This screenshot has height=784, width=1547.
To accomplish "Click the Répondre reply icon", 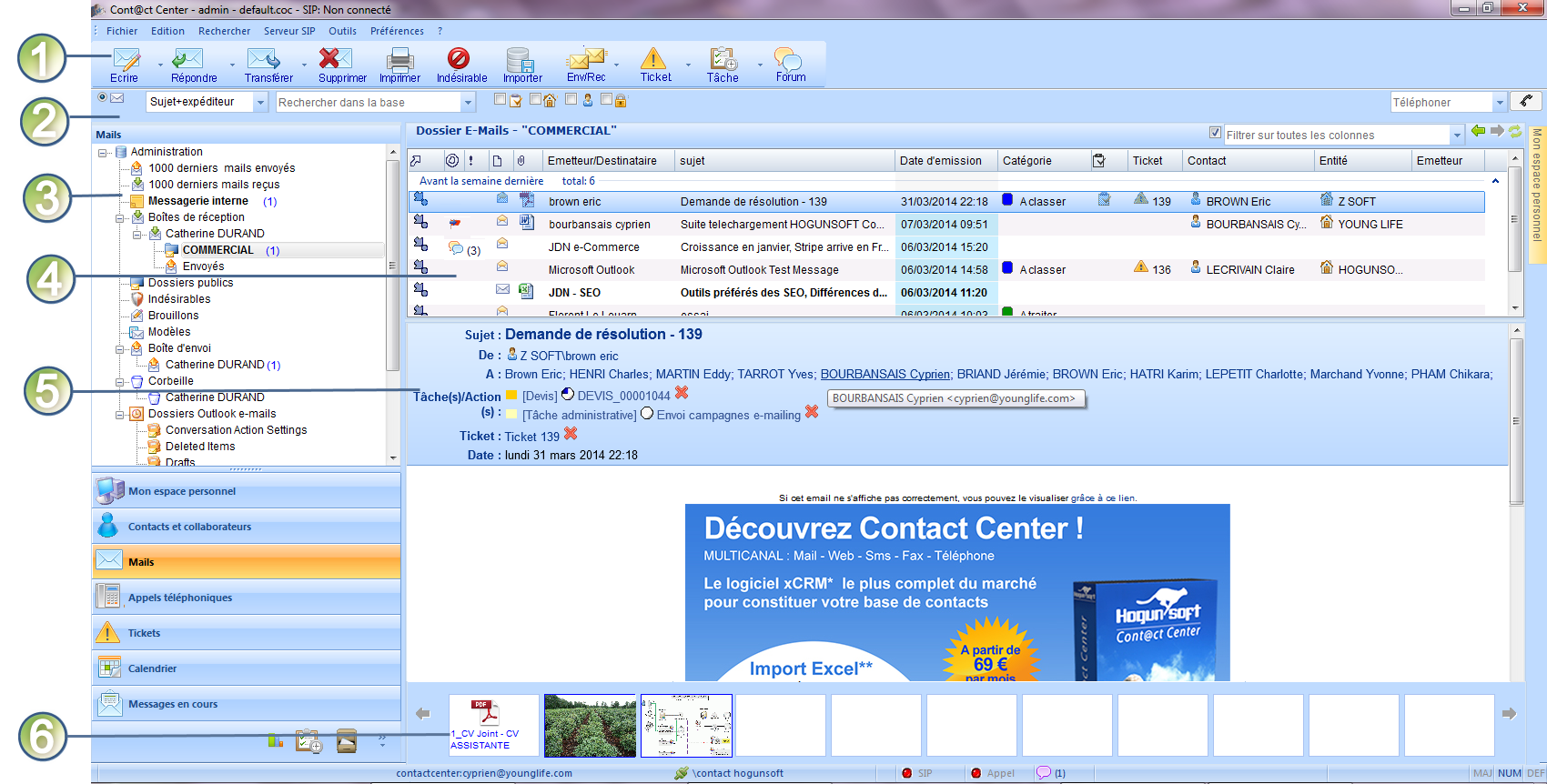I will tap(188, 59).
